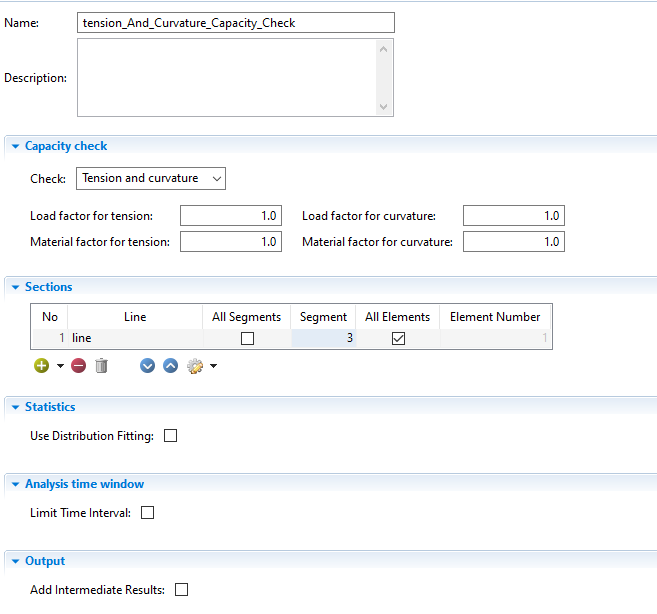657x614 pixels.
Task: Enable Use Distribution Fitting checkbox
Action: coord(170,436)
